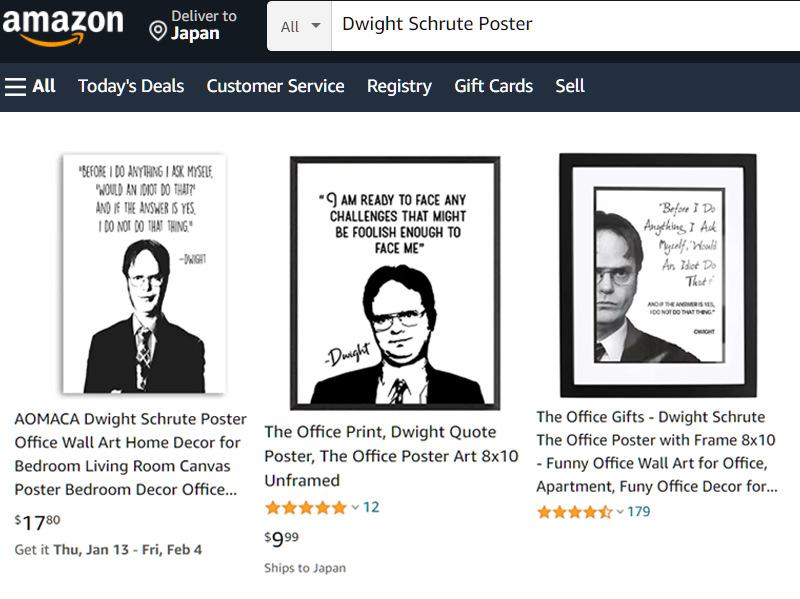Viewport: 800px width, 599px height.
Task: Expand rating breakdown chevron beside 179 reviews
Action: (620, 512)
